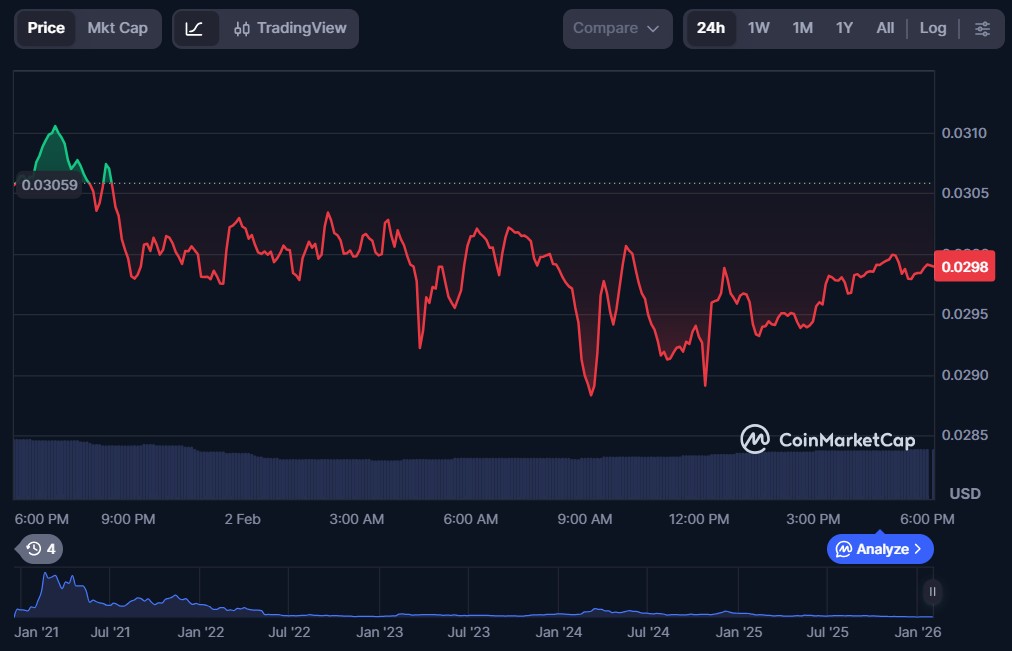Expand the Analyze button chevron

coord(918,549)
